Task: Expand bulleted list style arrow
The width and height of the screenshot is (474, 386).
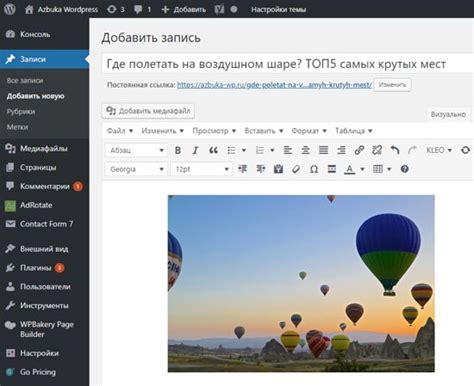Action: pyautogui.click(x=244, y=150)
